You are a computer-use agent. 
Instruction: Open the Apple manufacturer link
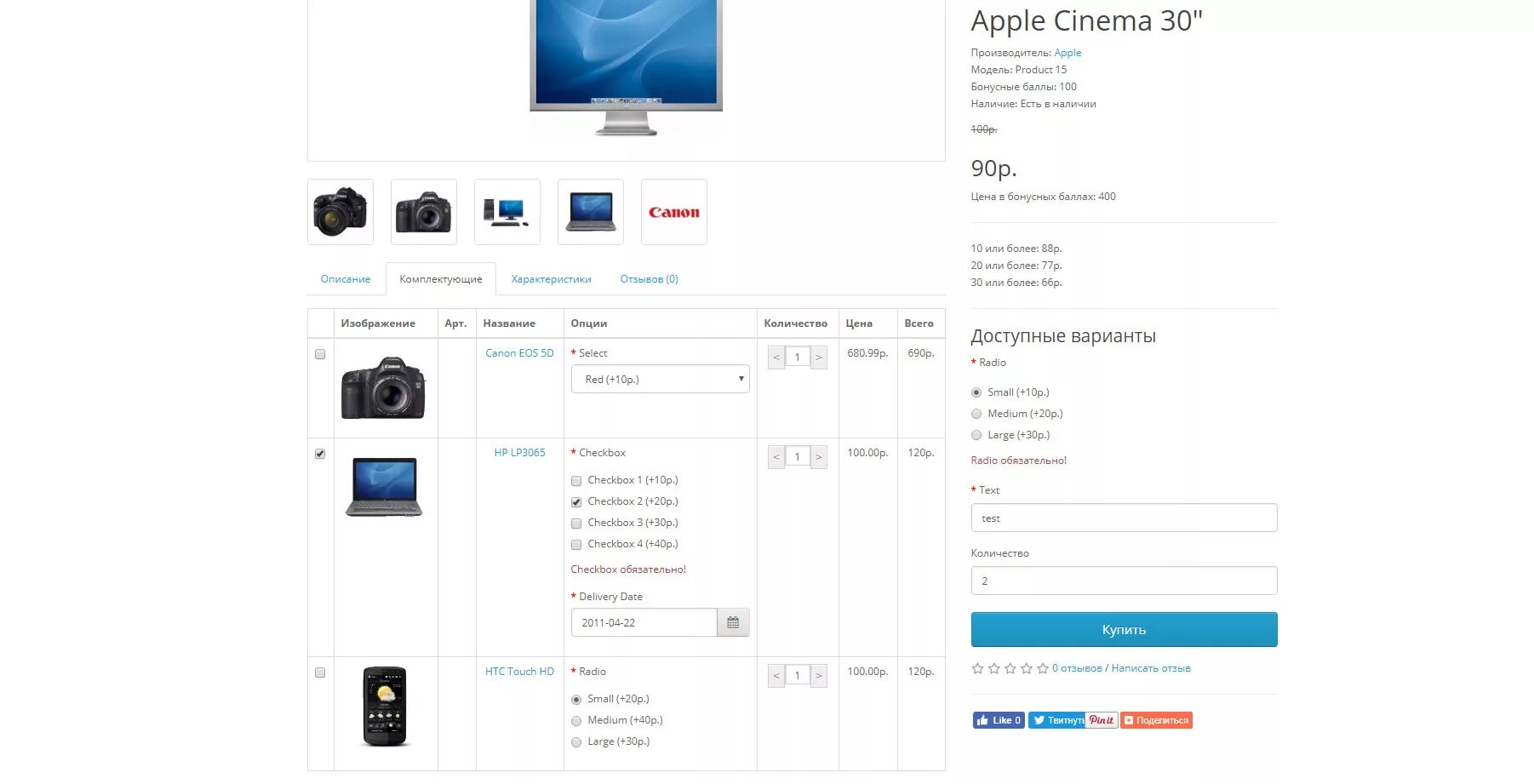pos(1068,53)
